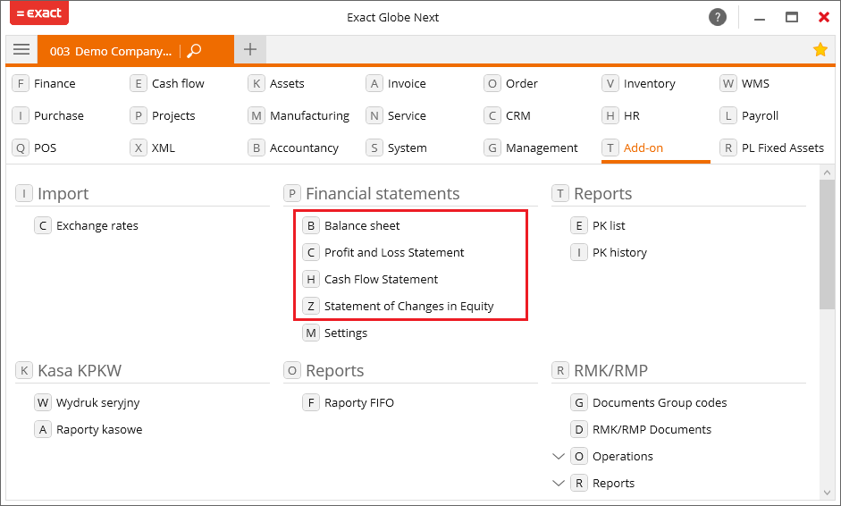Open RMK/RMP Documents
841x506 pixels.
[x=641, y=429]
